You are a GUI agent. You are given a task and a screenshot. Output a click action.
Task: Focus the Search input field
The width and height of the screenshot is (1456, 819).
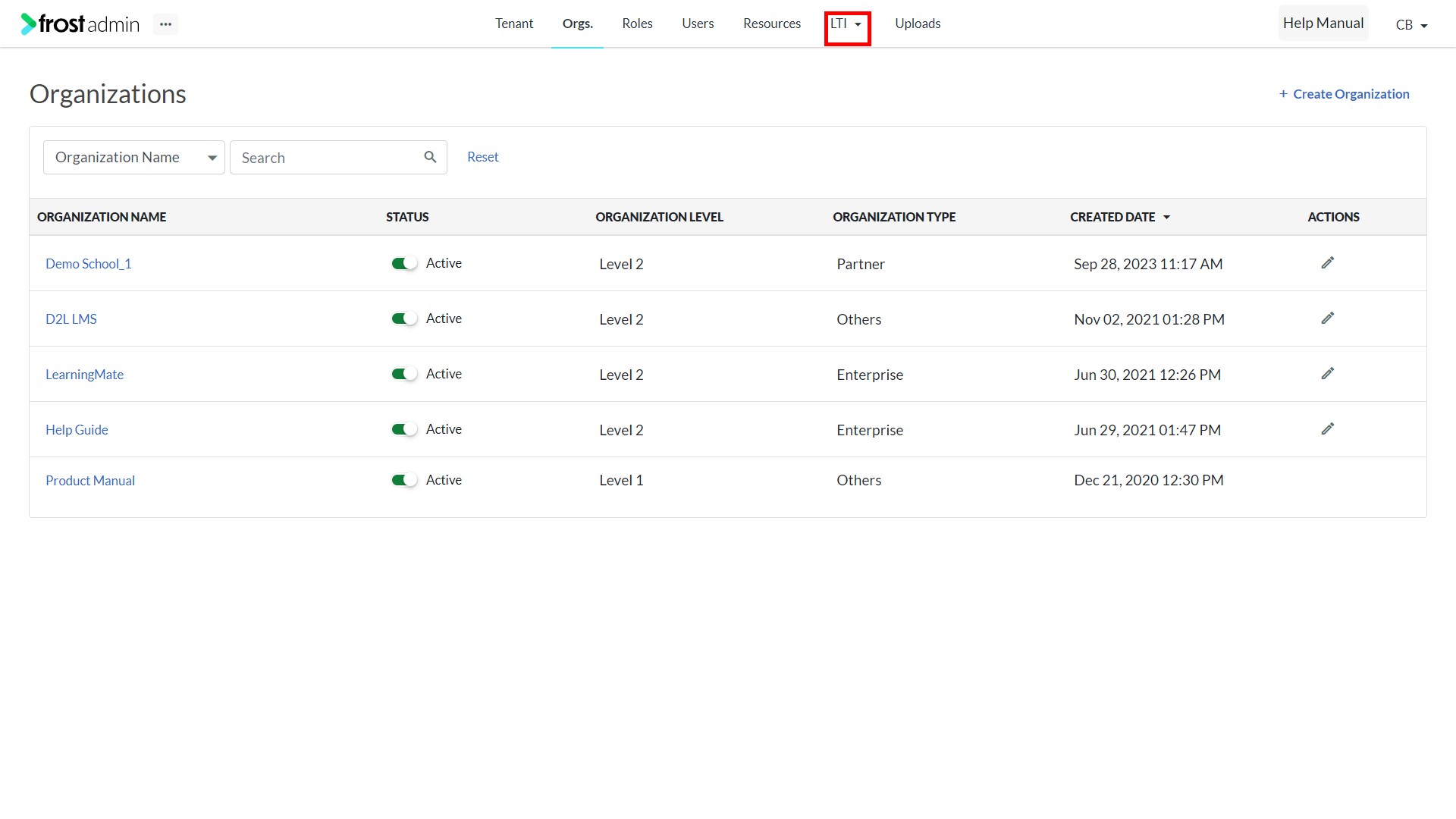(338, 157)
